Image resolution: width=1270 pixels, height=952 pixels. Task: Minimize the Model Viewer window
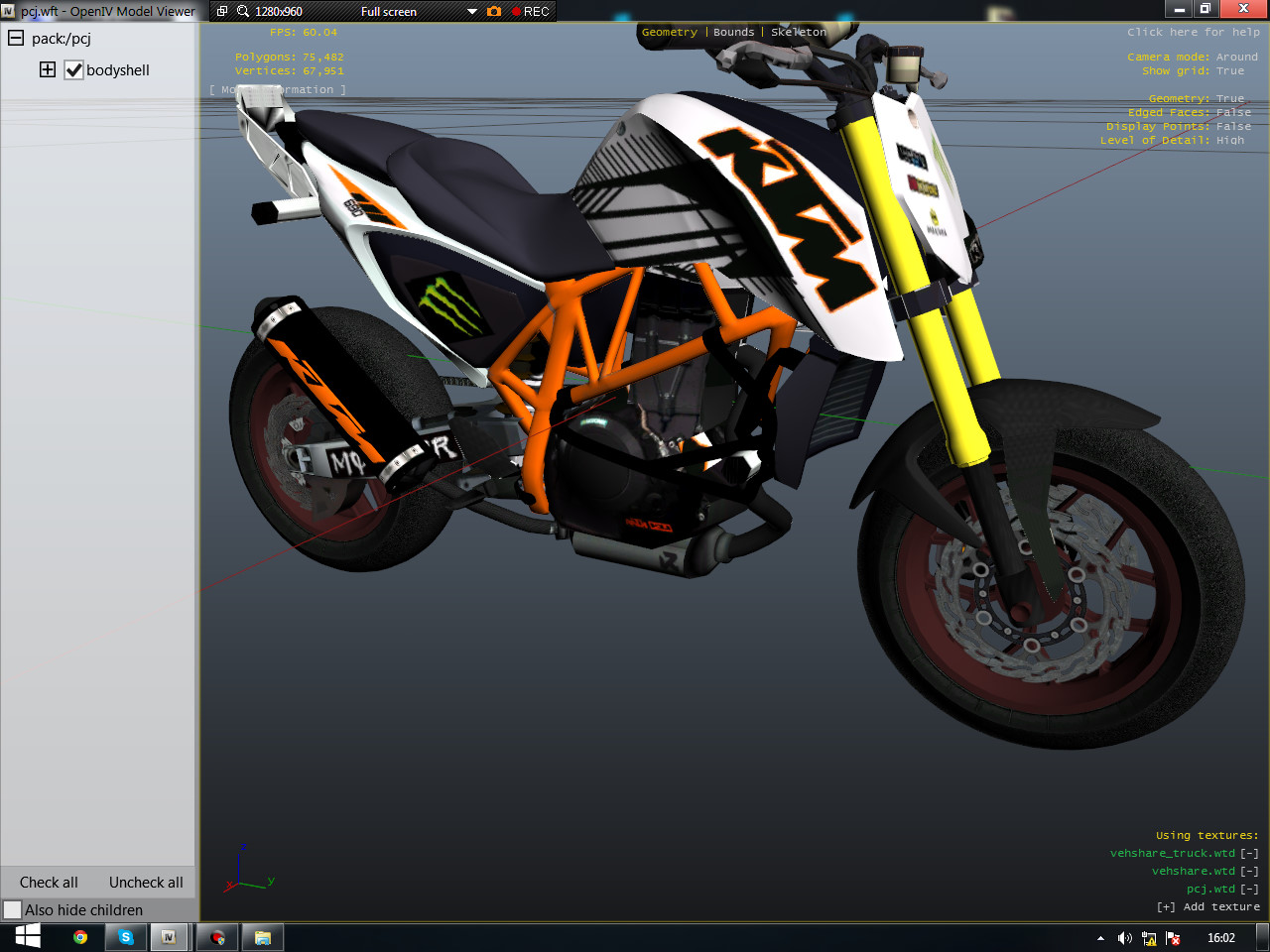pos(1180,9)
